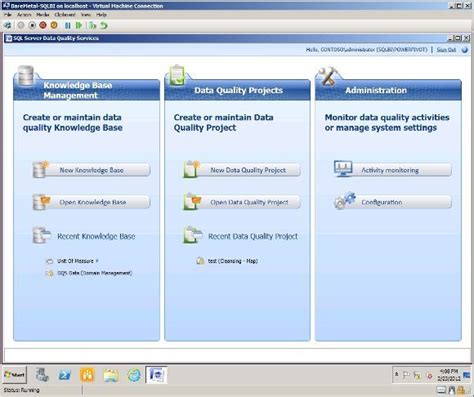Click the keyboard icon in VM status bar
This screenshot has width=474, height=397.
click(441, 390)
